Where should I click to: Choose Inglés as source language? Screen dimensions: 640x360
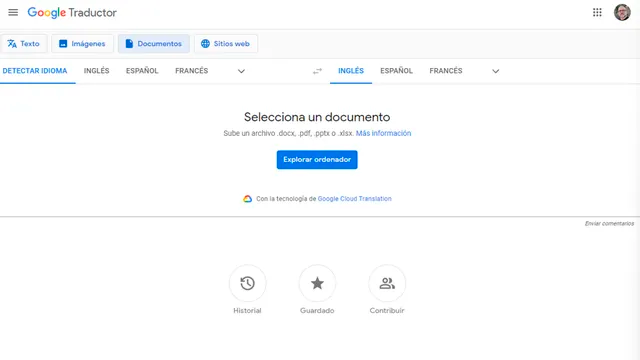(96, 71)
